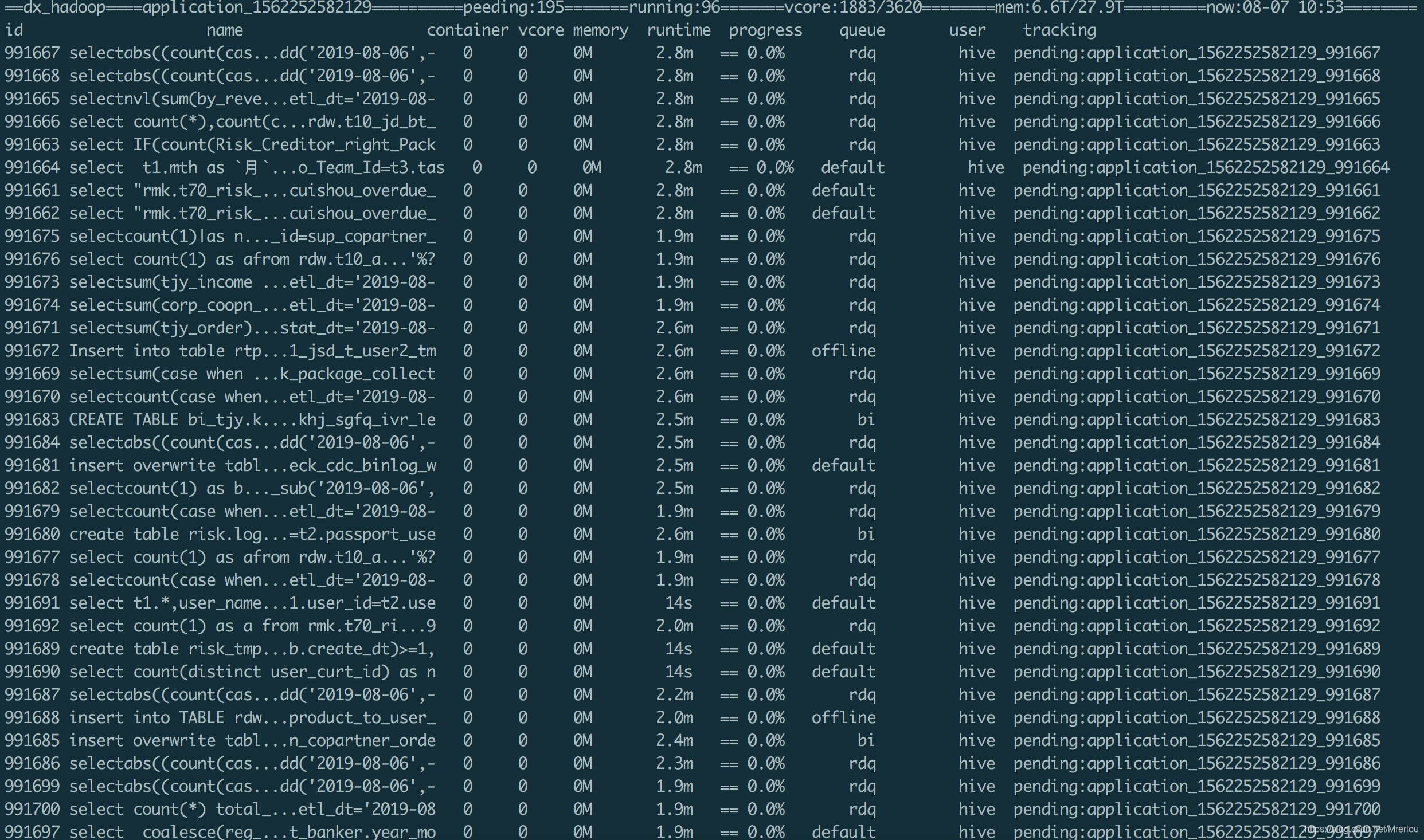
Task: Click 'peeding:195' in the status header
Action: [x=514, y=7]
